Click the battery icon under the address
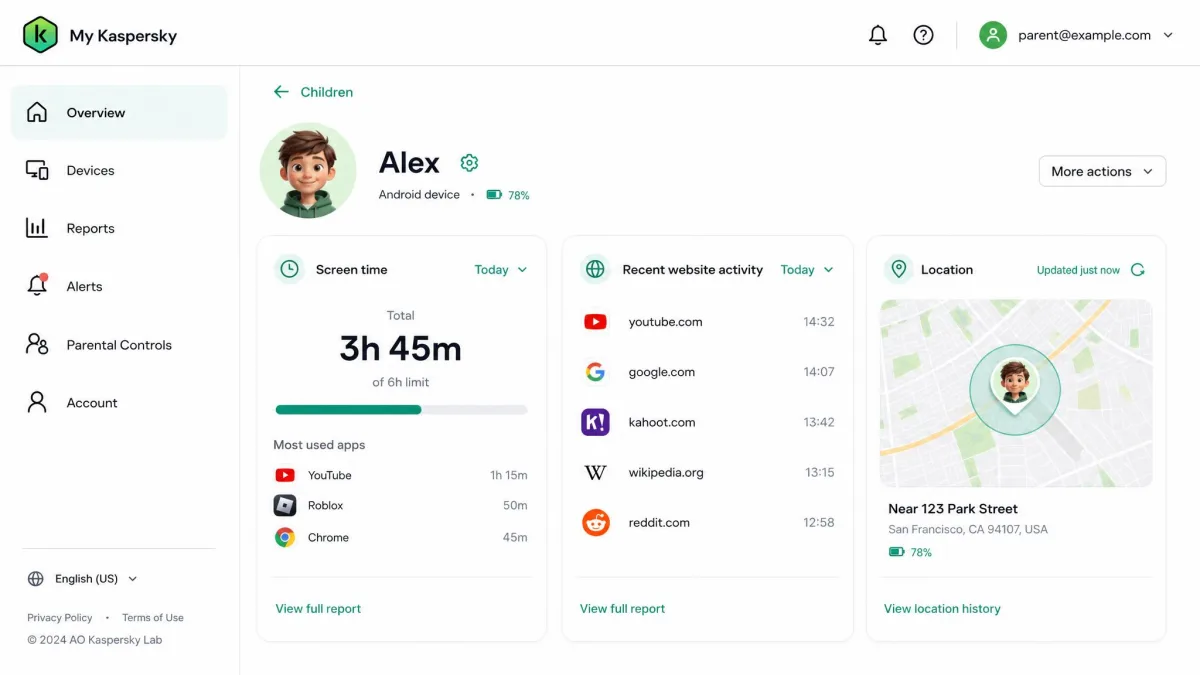 897,552
